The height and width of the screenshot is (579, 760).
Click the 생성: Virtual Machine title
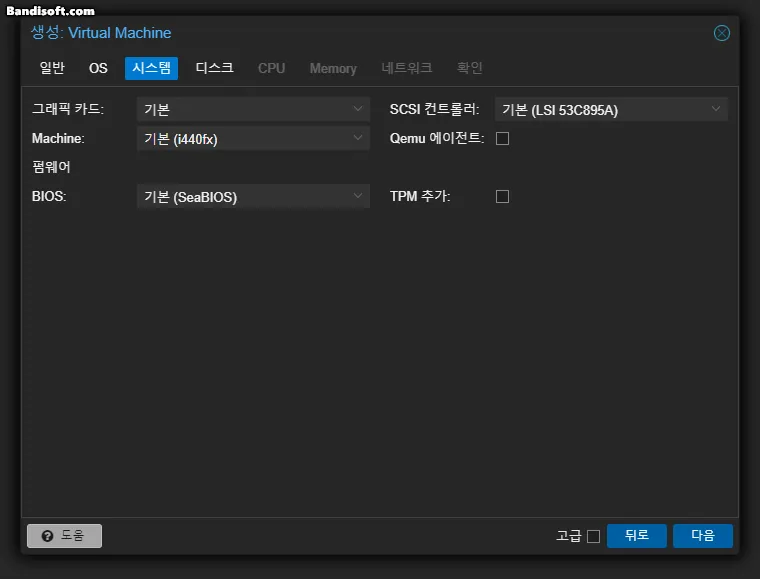pos(101,33)
